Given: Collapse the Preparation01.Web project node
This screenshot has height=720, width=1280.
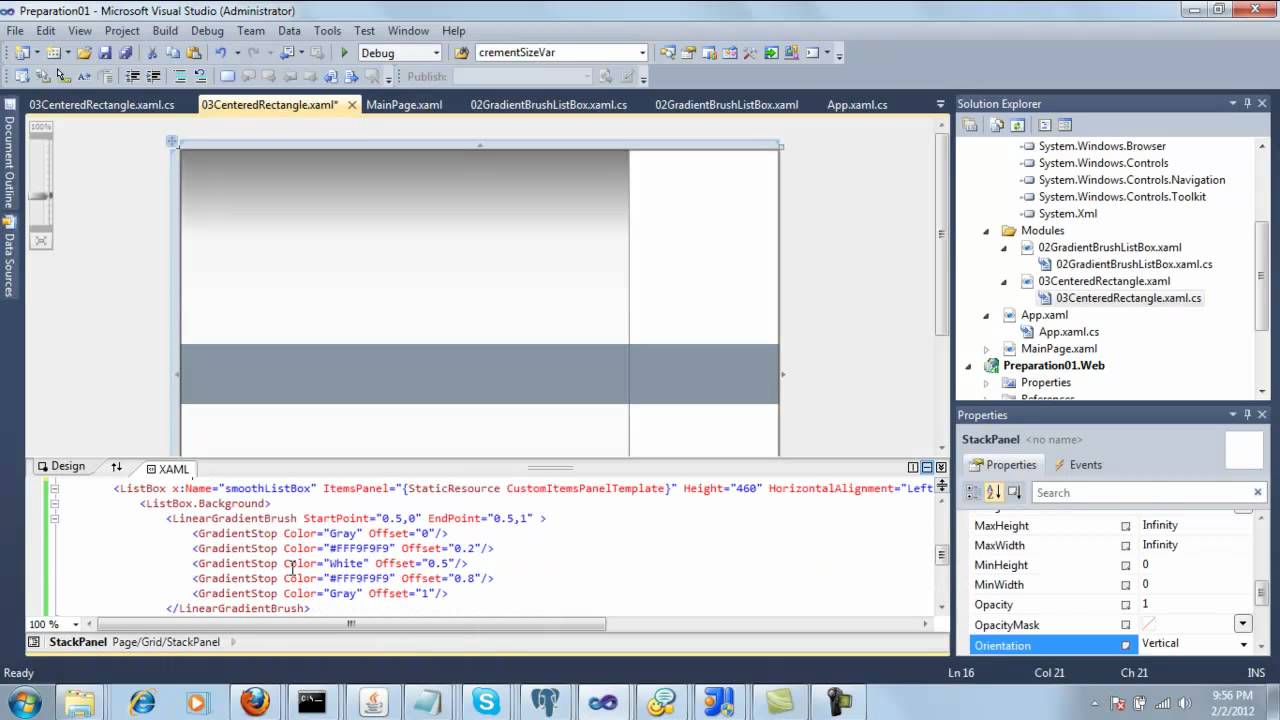Looking at the screenshot, I should (968, 366).
